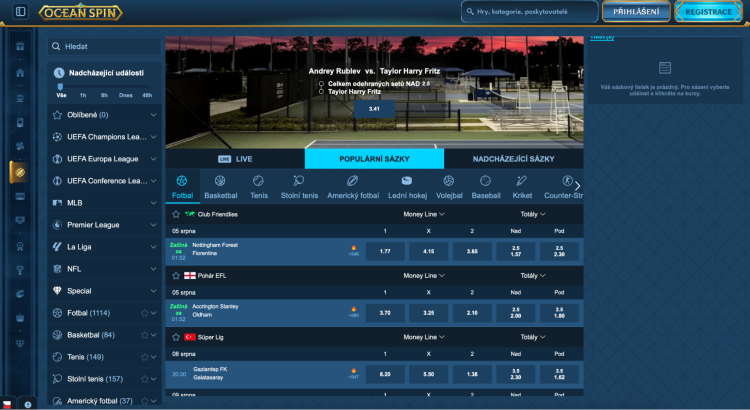This screenshot has width=750, height=410.
Task: Click fire icon on Nottingham Forest match
Action: click(353, 248)
